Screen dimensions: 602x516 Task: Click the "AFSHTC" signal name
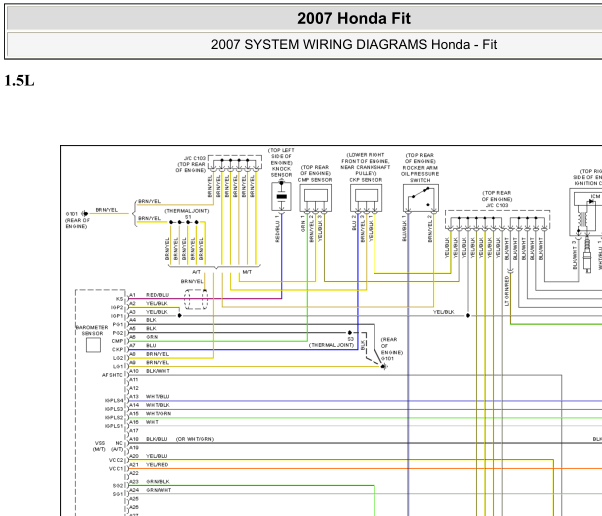point(112,375)
